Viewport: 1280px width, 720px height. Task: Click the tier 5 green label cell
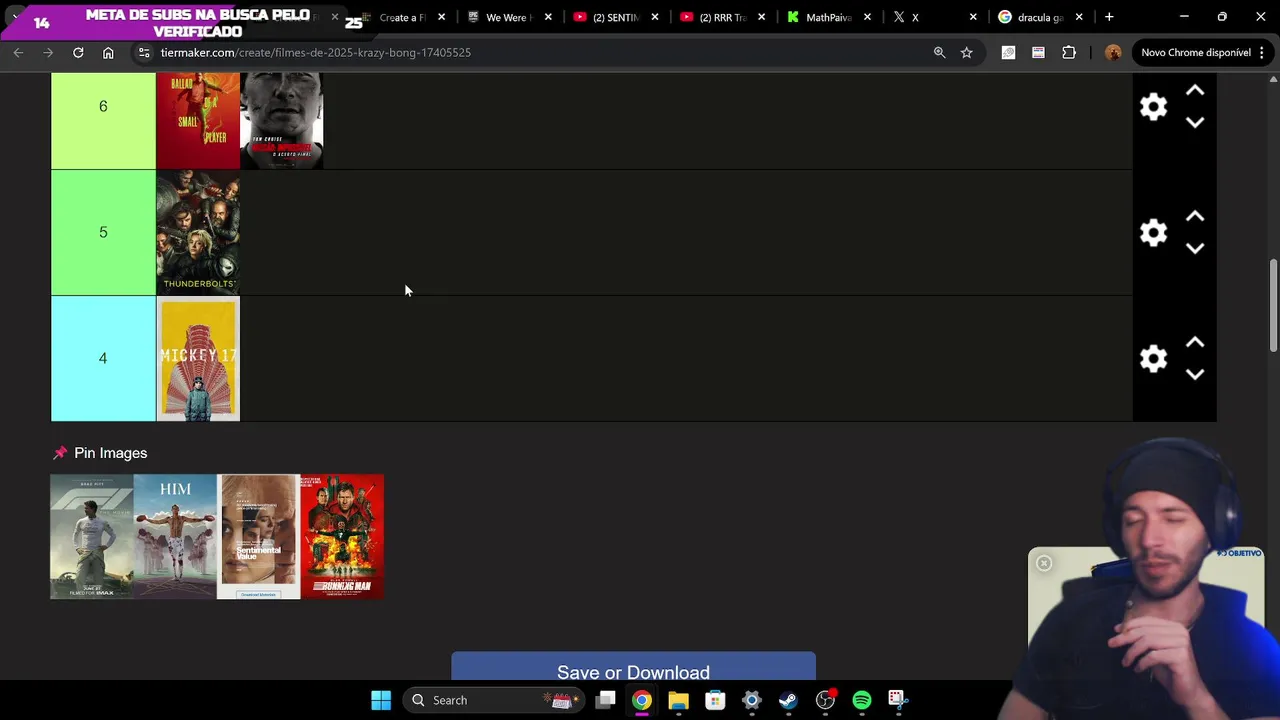[x=103, y=232]
